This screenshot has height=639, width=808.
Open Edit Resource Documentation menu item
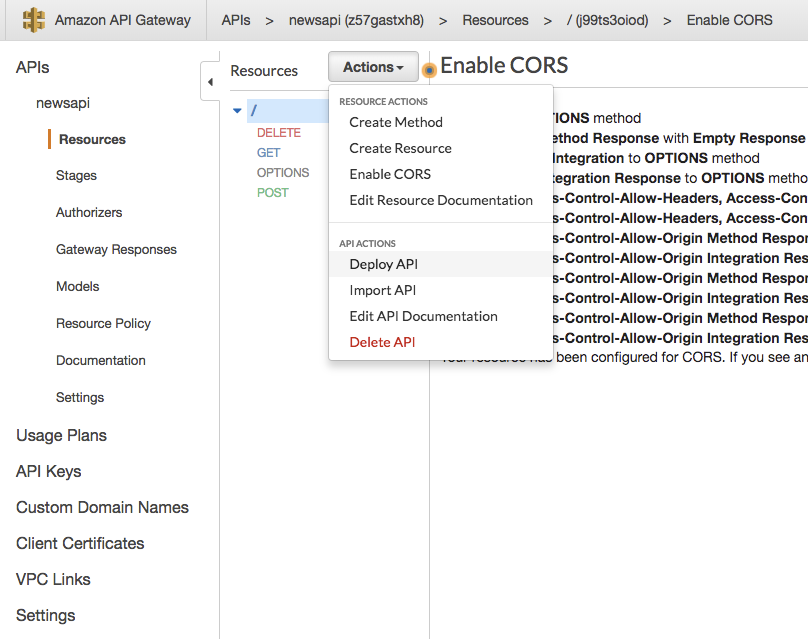(441, 200)
